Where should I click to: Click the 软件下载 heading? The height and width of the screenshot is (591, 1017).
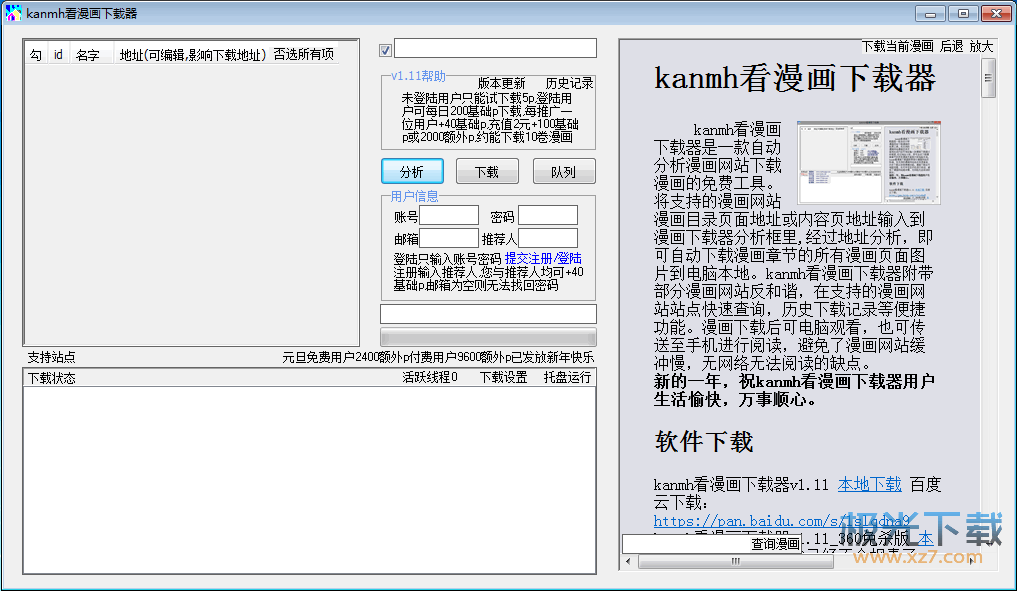click(x=704, y=442)
